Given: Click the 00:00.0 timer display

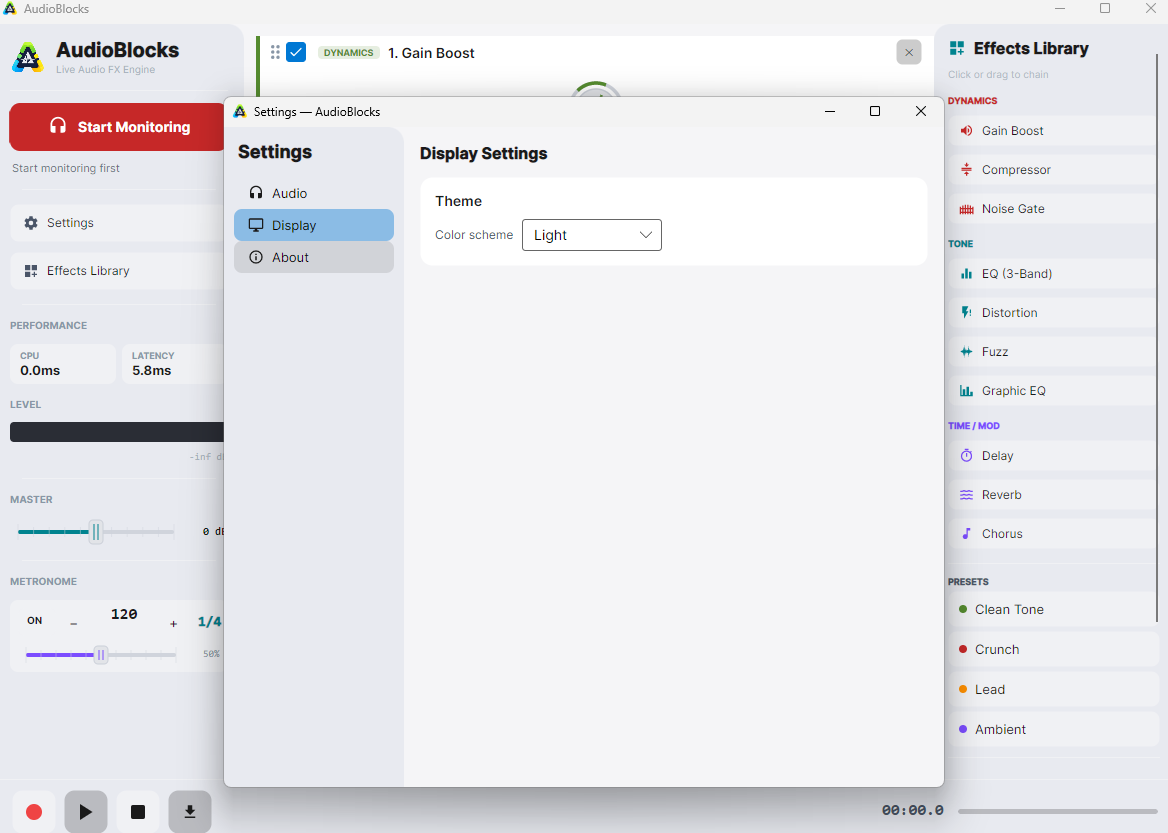Looking at the screenshot, I should point(912,810).
